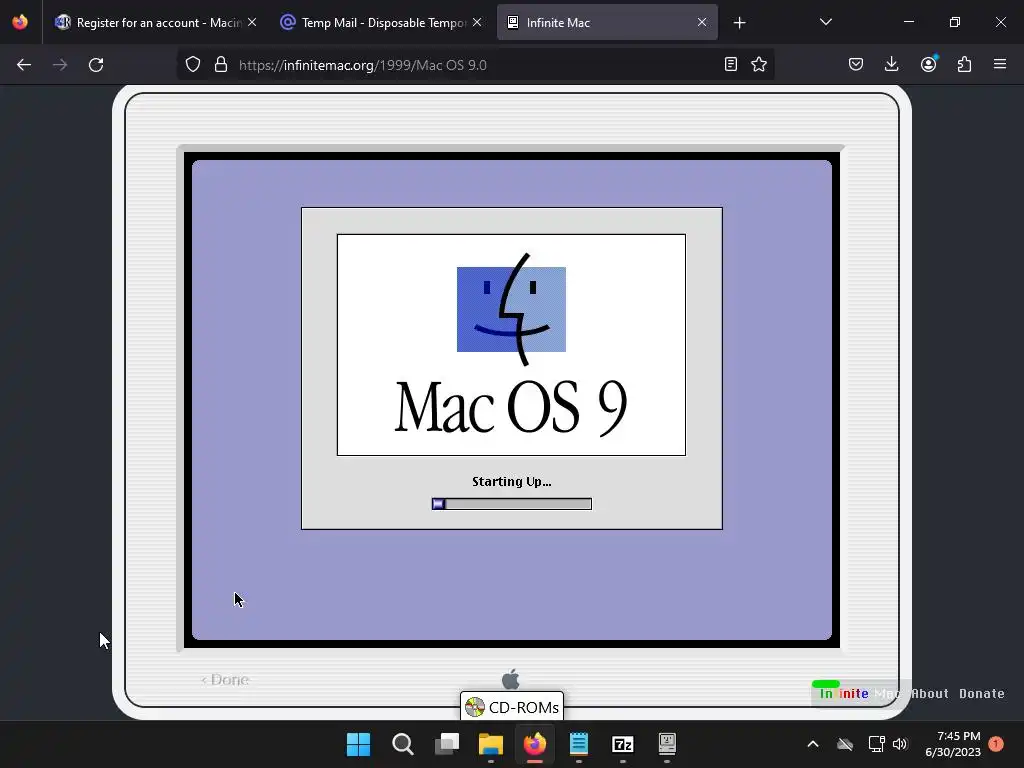Open Windows taskbar search

pyautogui.click(x=402, y=744)
